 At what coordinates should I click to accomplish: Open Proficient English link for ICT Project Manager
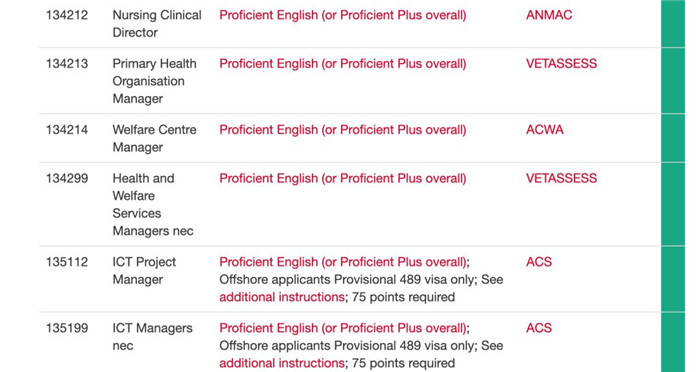[x=342, y=262]
